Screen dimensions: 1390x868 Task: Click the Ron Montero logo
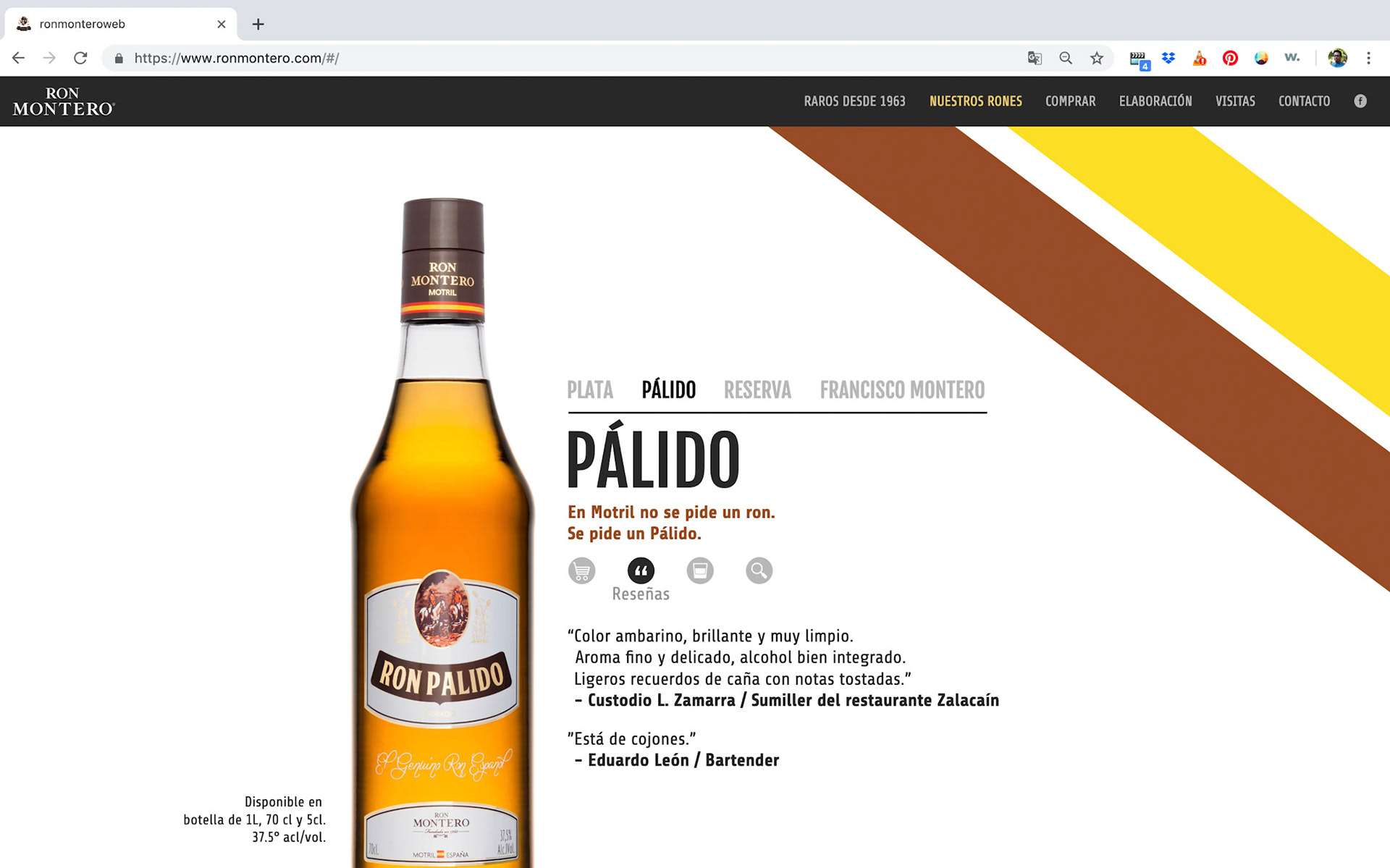[x=64, y=101]
